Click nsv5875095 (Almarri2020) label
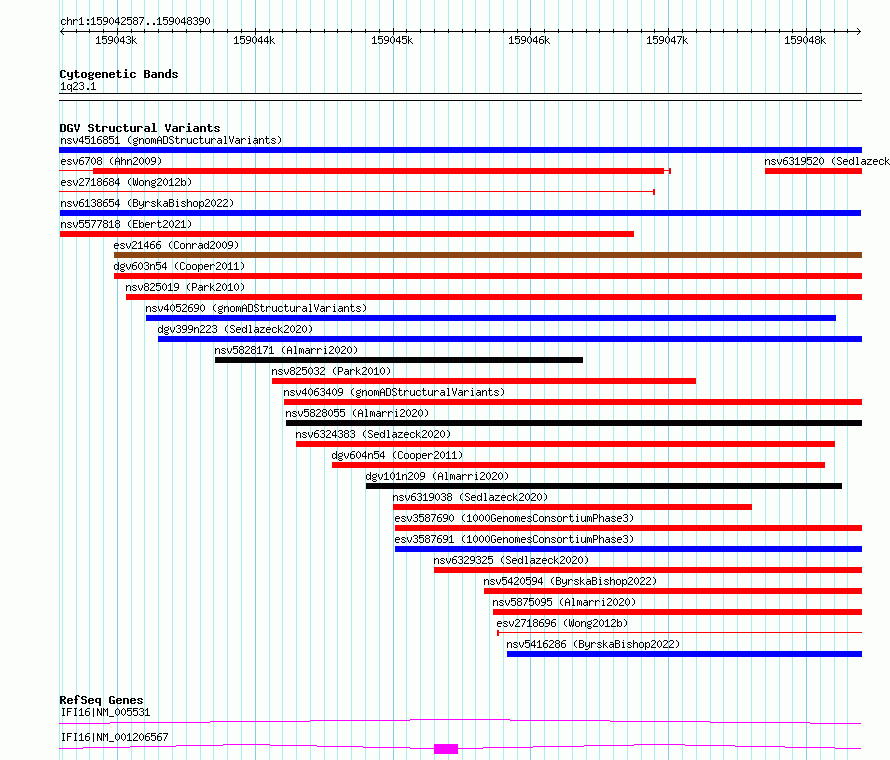This screenshot has width=890, height=760. (564, 602)
